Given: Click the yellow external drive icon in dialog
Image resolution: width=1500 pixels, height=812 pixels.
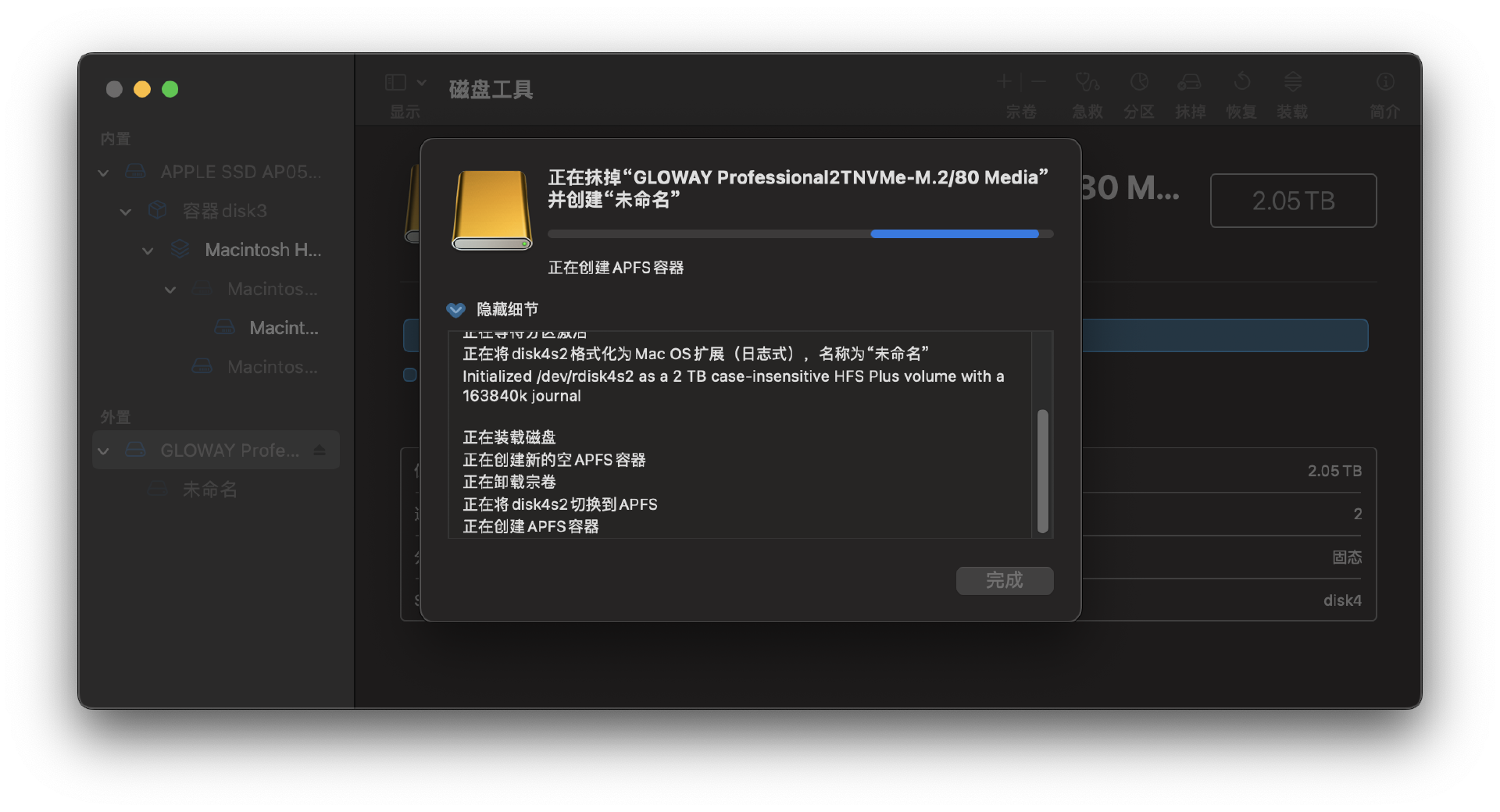Looking at the screenshot, I should (492, 209).
